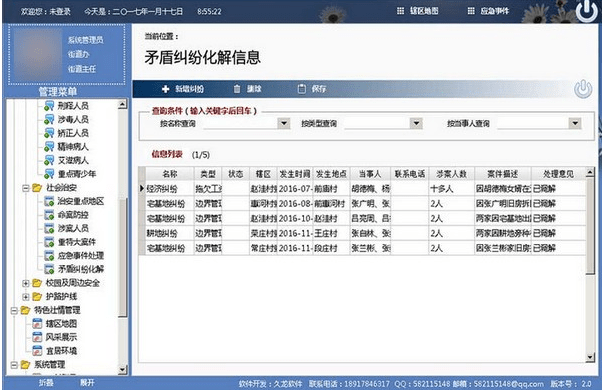Click the 折叠 button at bottom
Viewport: 605px width, 390px height.
point(46,383)
